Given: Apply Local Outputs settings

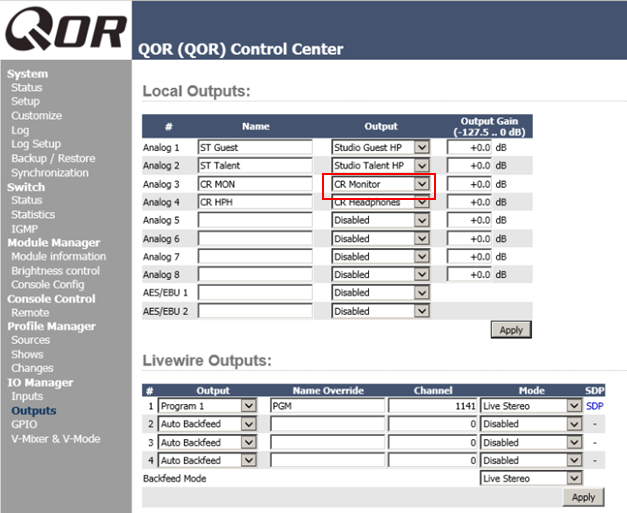Looking at the screenshot, I should tap(511, 330).
